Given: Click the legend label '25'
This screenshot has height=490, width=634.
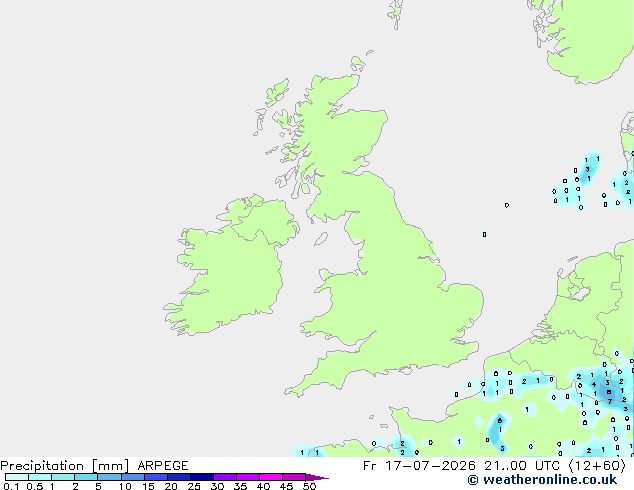Looking at the screenshot, I should (194, 486).
